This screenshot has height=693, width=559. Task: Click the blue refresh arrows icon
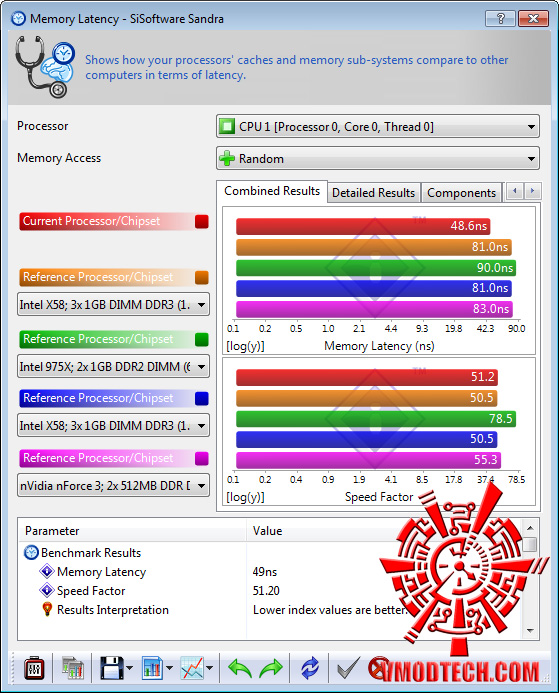tap(310, 668)
